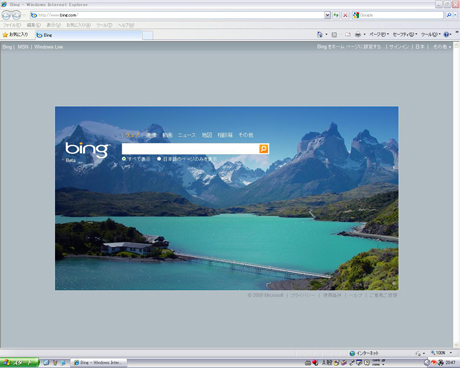Click the Help question-mark icon
Image resolution: width=460 pixels, height=368 pixels.
446,34
